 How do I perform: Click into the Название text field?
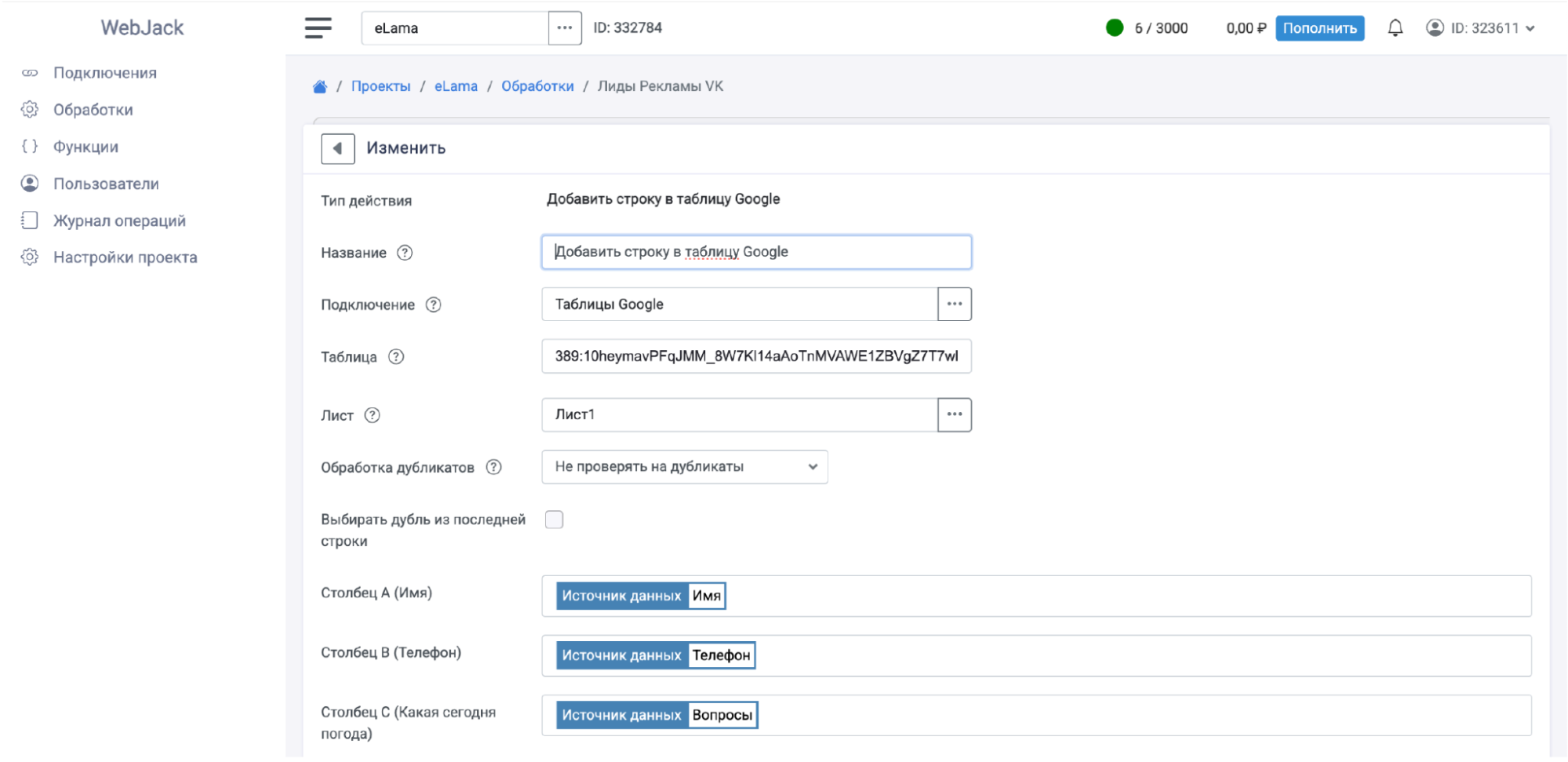tap(756, 252)
